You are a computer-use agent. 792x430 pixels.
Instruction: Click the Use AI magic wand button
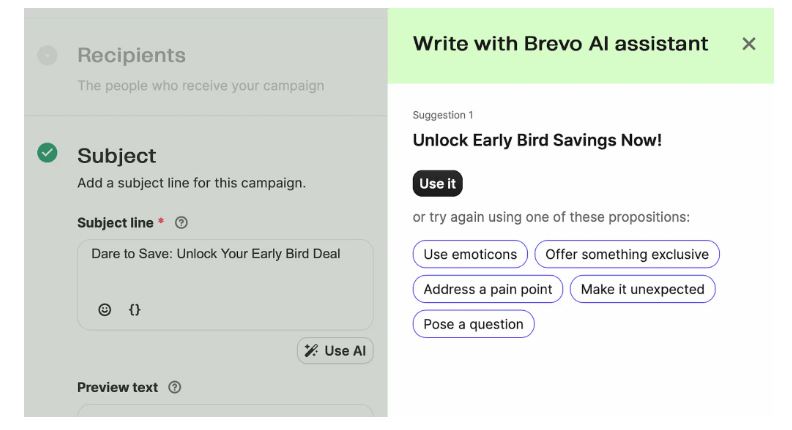(335, 351)
